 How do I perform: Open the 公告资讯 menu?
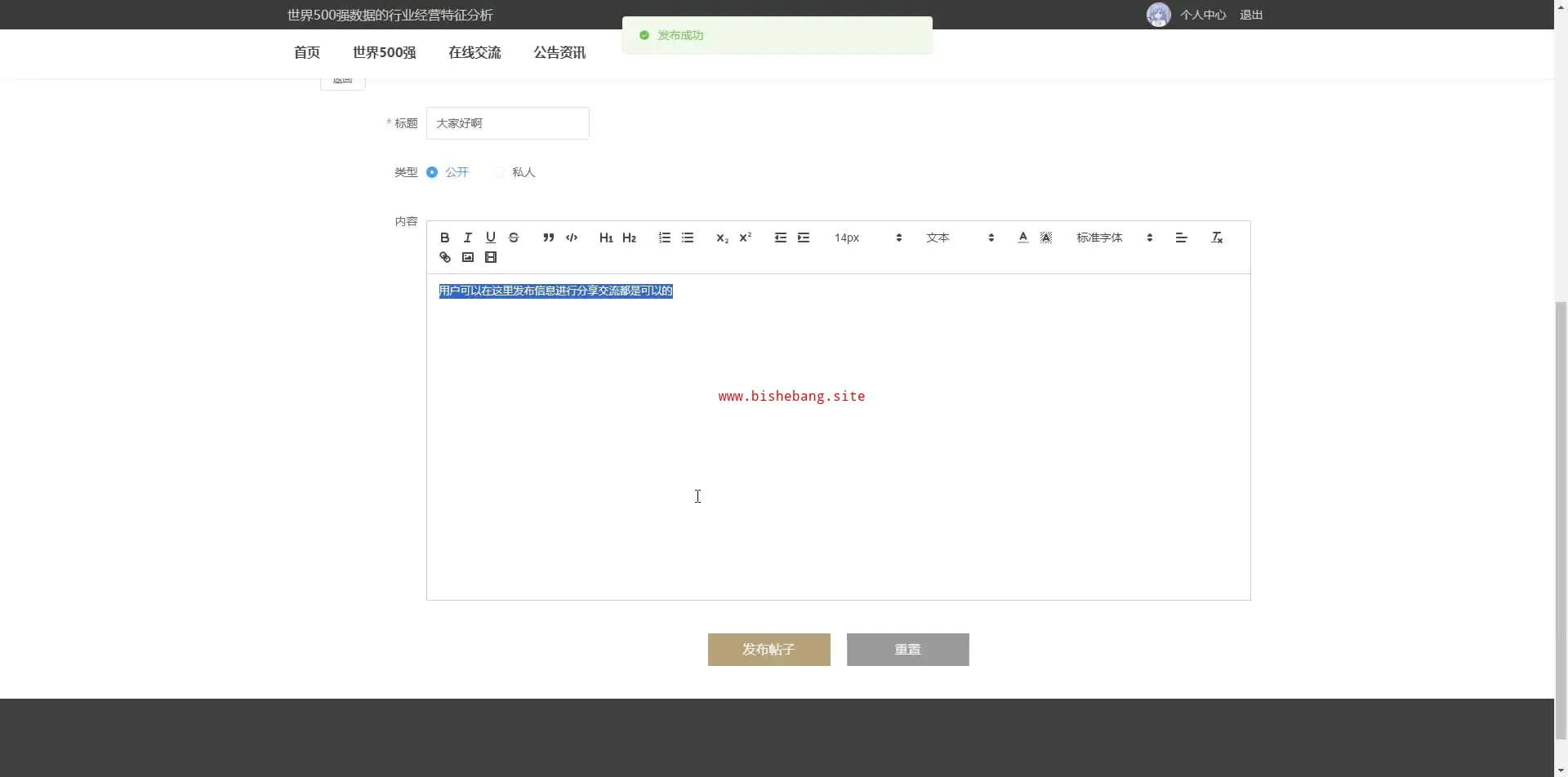[x=559, y=52]
